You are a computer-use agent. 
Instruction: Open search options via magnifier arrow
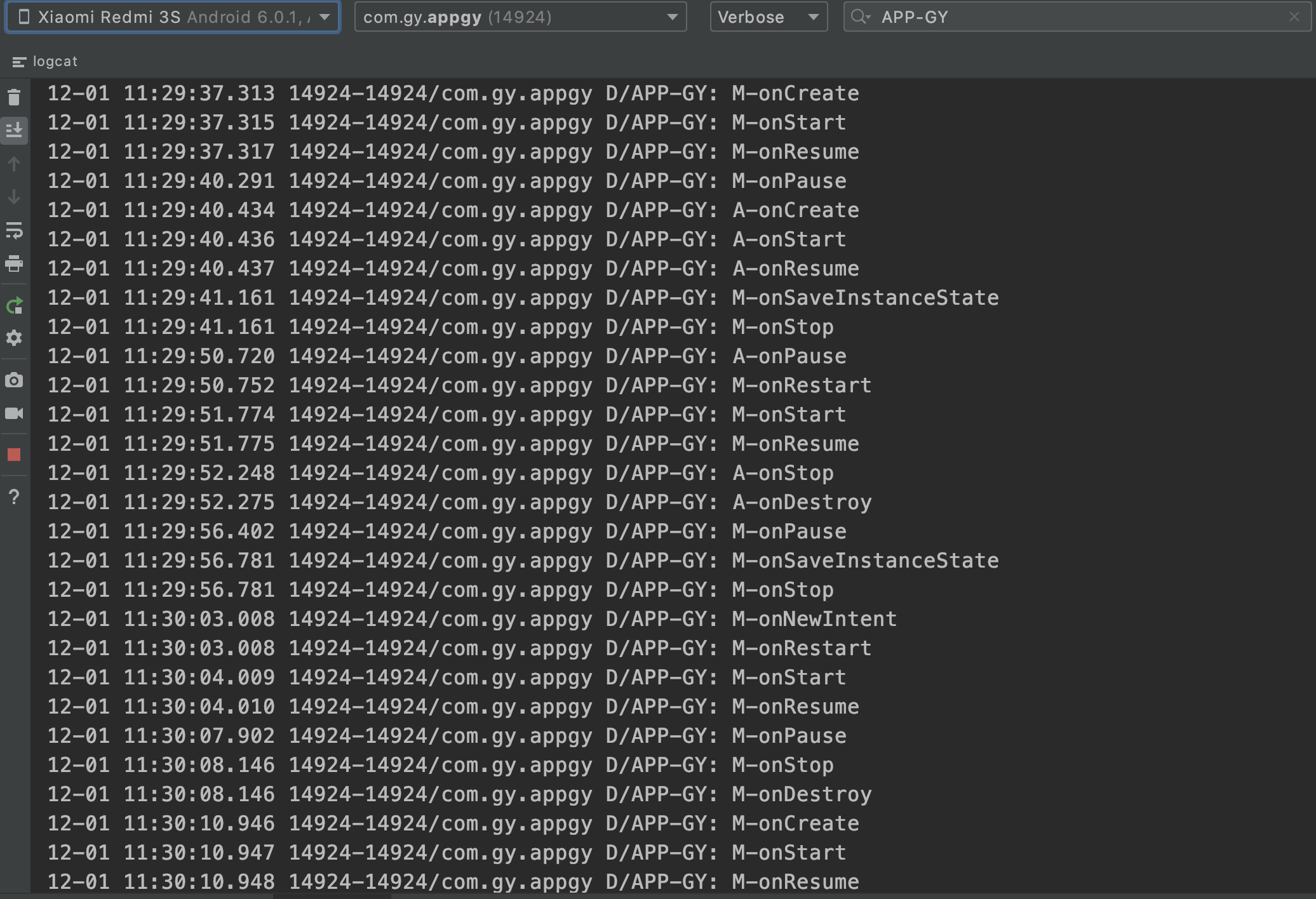861,17
